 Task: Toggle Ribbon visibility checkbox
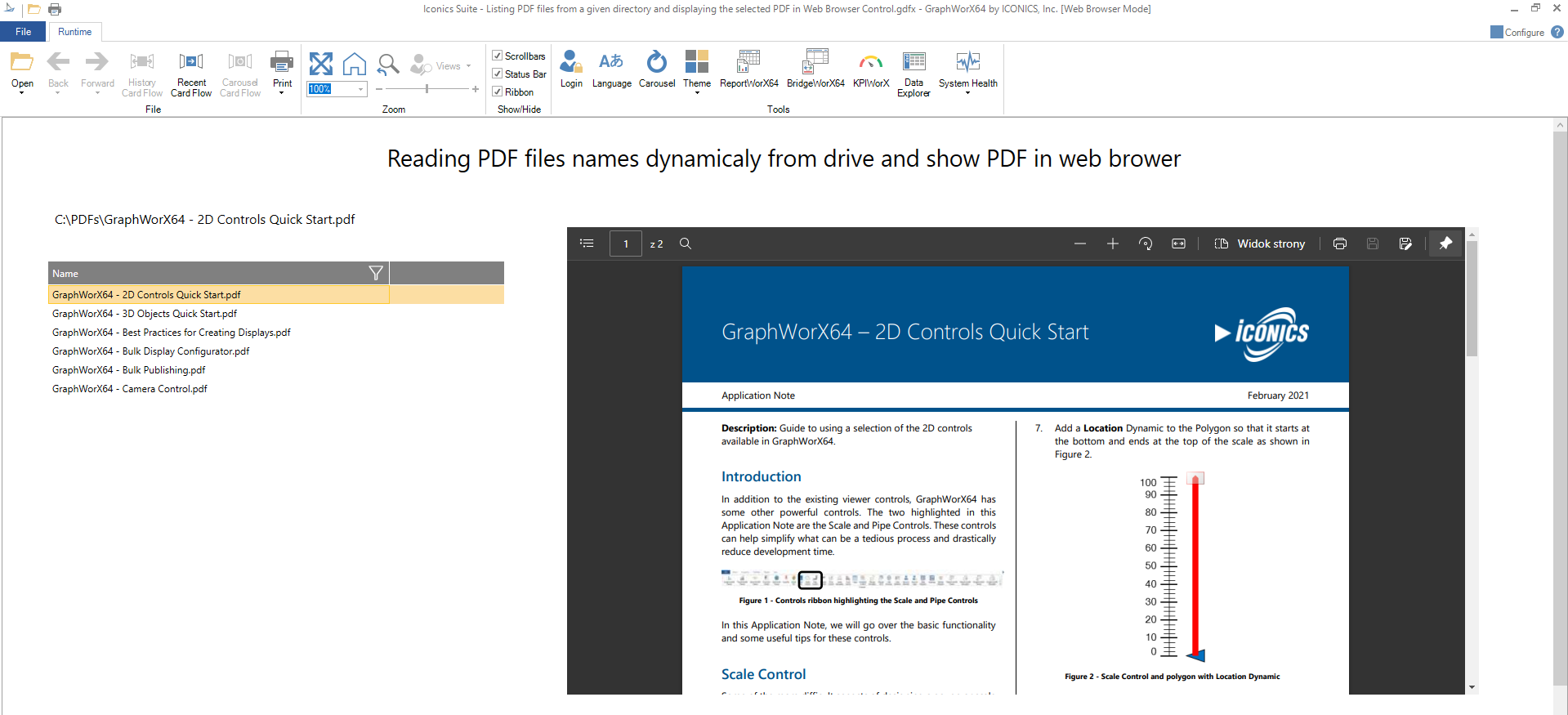pyautogui.click(x=497, y=92)
